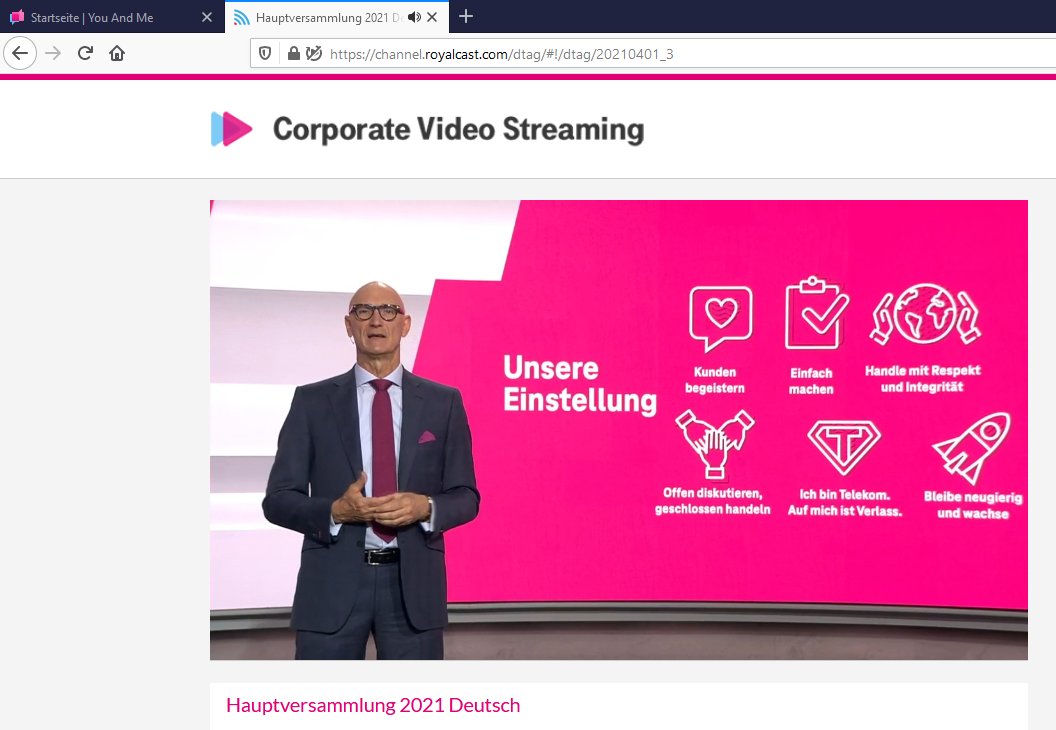Click the You And Me tab favicon
1056x730 pixels.
point(17,17)
